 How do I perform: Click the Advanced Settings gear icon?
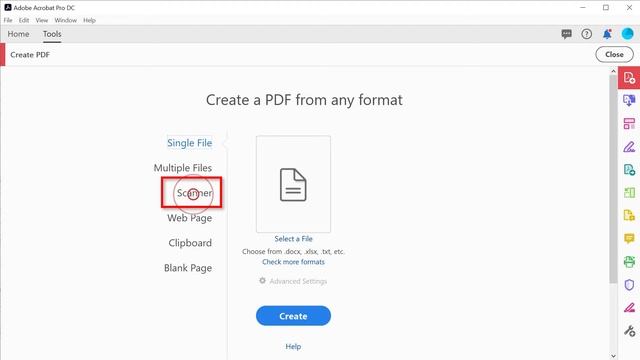262,281
